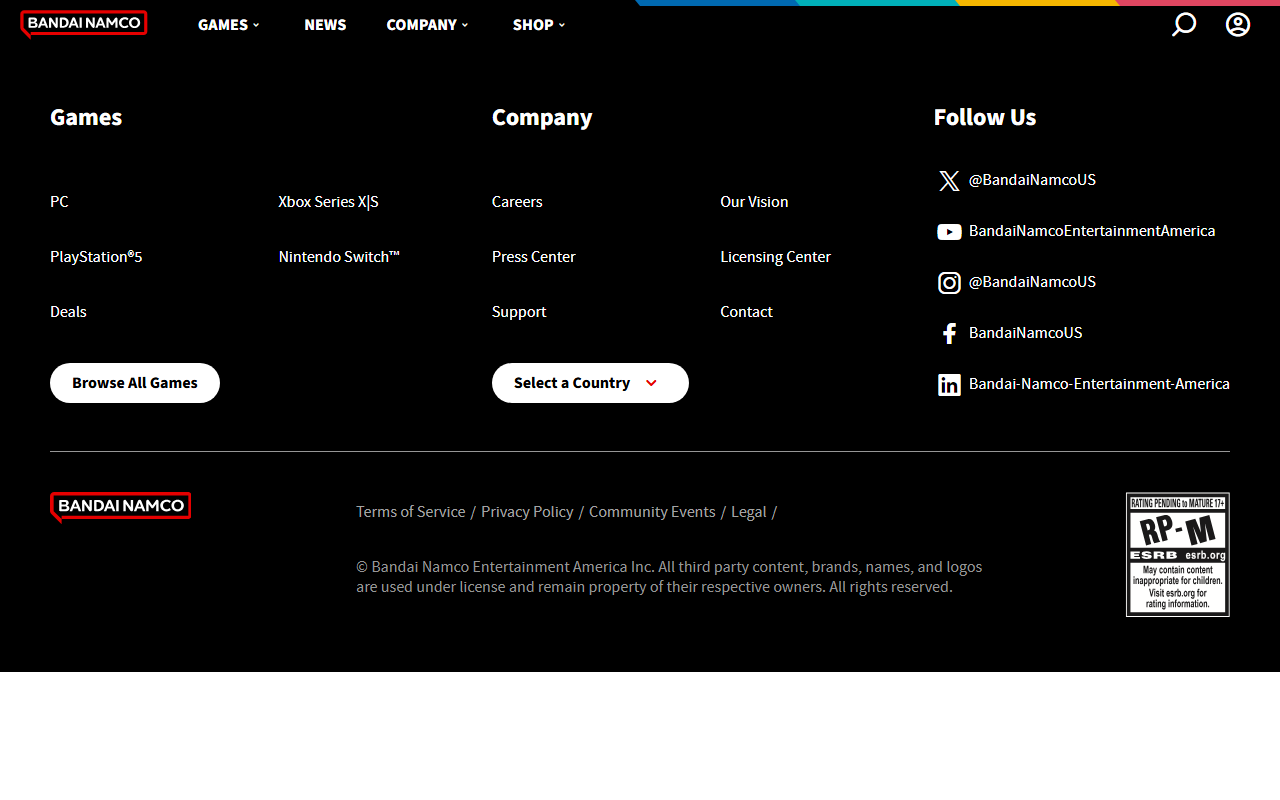Click the Company footer heading
Image resolution: width=1280 pixels, height=800 pixels.
pyautogui.click(x=542, y=117)
